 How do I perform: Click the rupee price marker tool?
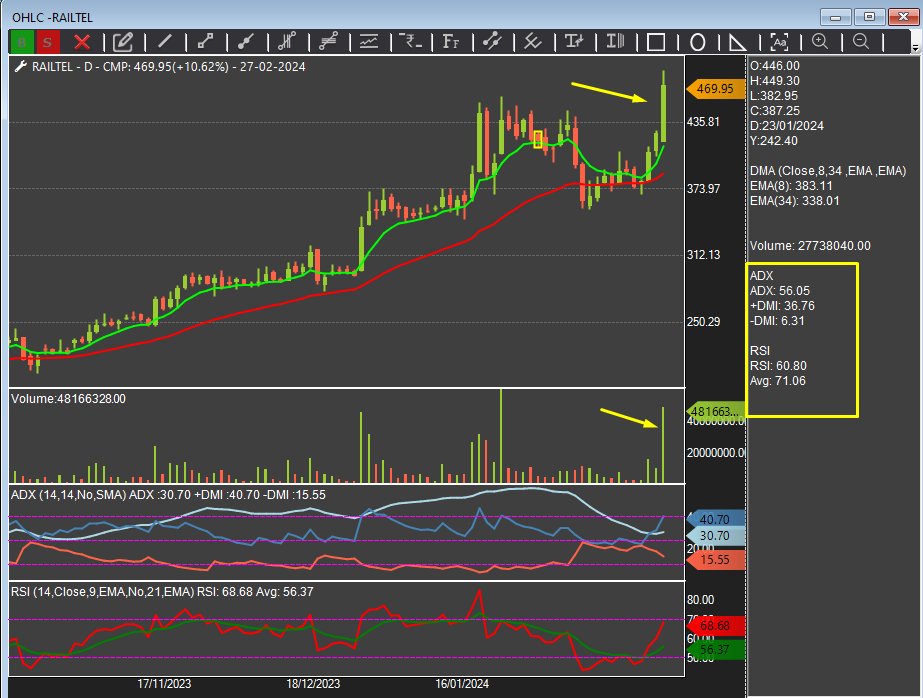tap(410, 41)
